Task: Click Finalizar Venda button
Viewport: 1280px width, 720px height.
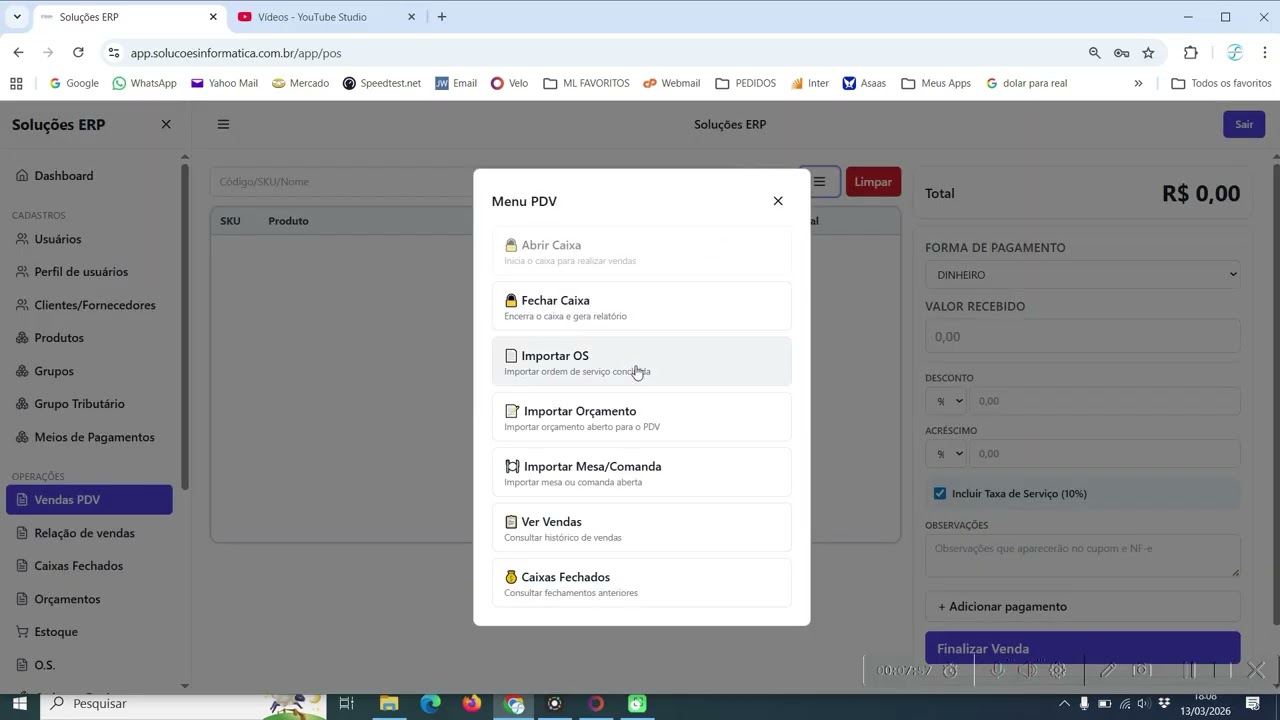Action: pyautogui.click(x=1082, y=648)
